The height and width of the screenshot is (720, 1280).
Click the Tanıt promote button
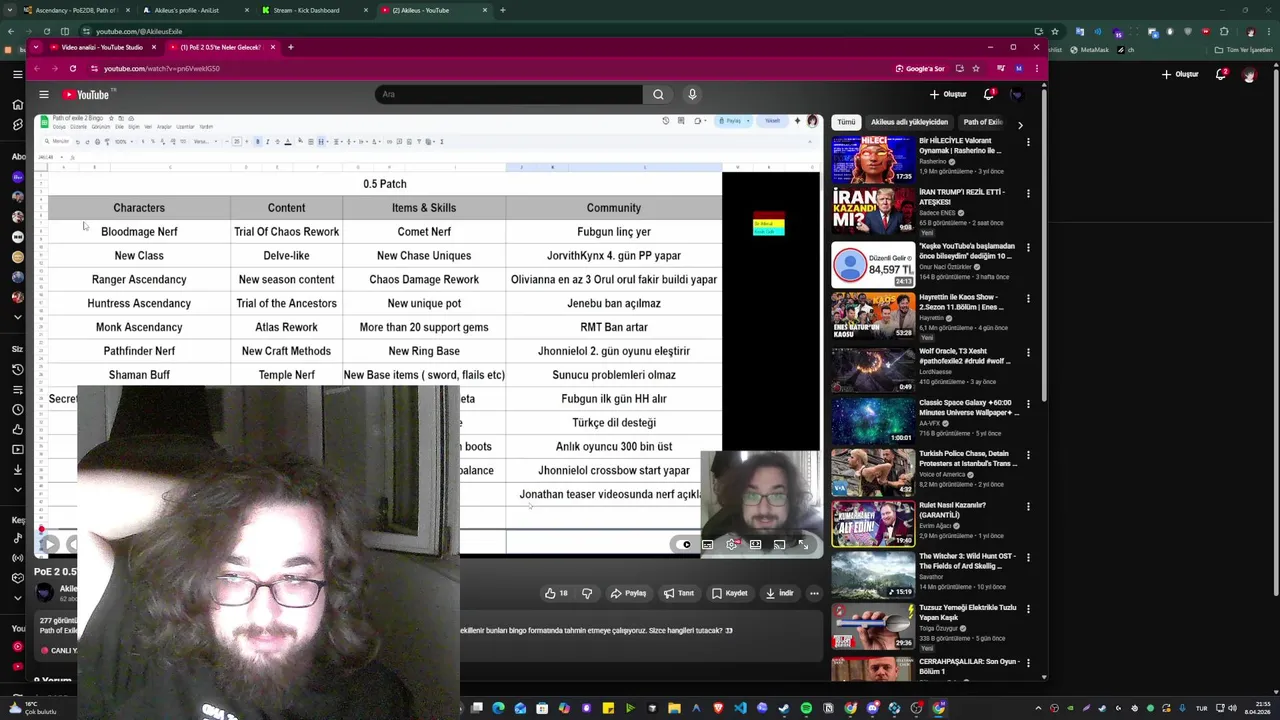pyautogui.click(x=679, y=593)
